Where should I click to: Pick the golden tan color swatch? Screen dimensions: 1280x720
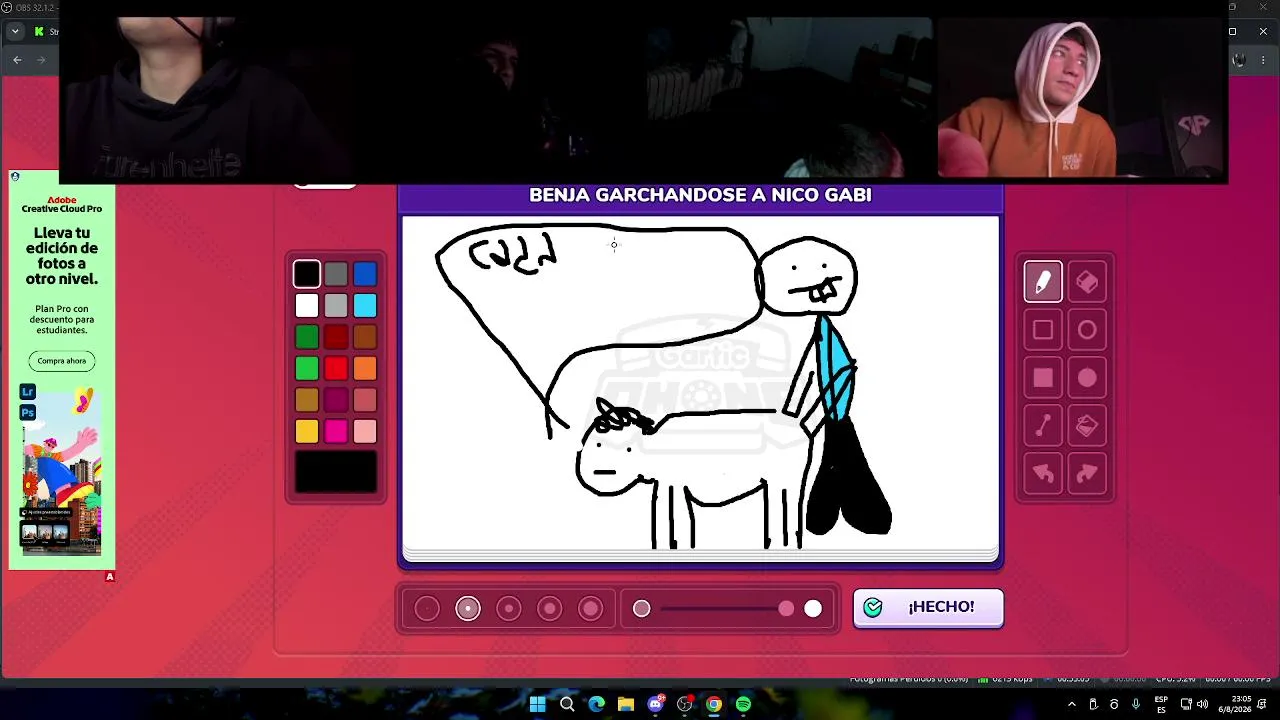pyautogui.click(x=307, y=400)
